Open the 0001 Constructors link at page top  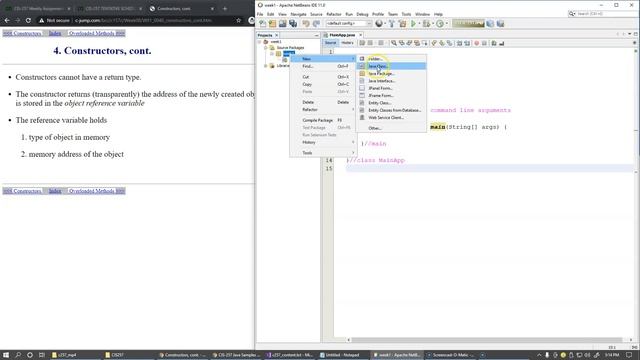(x=22, y=33)
